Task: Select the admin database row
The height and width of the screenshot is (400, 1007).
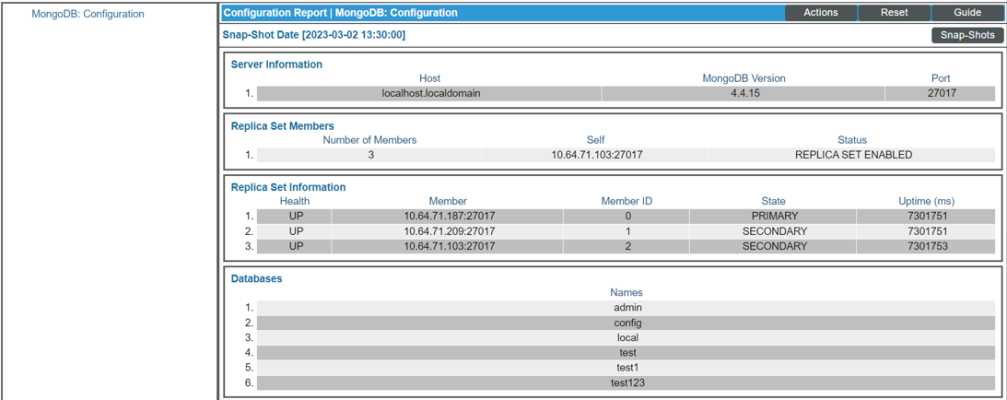Action: (626, 308)
